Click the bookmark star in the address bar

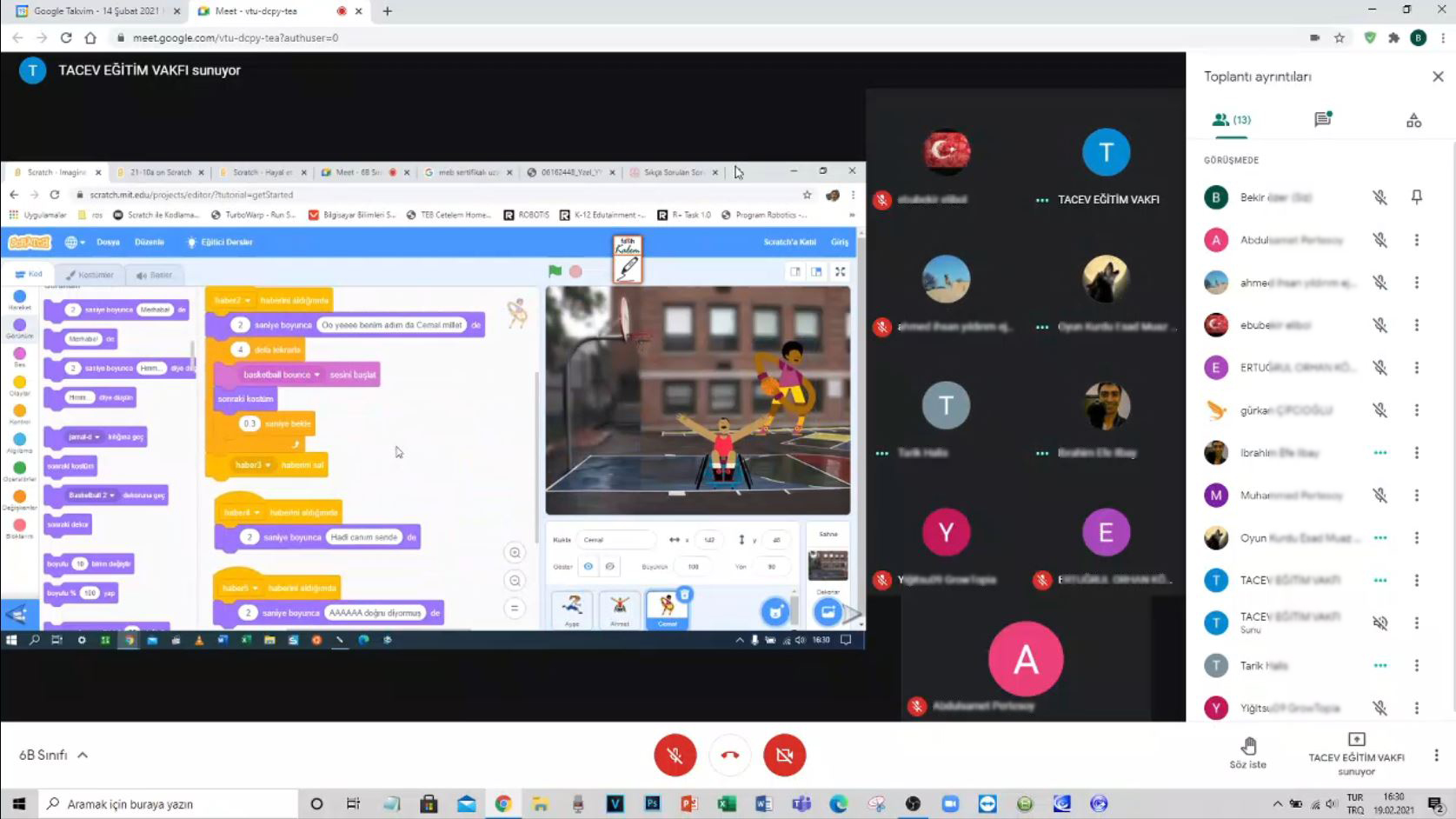[x=1340, y=37]
